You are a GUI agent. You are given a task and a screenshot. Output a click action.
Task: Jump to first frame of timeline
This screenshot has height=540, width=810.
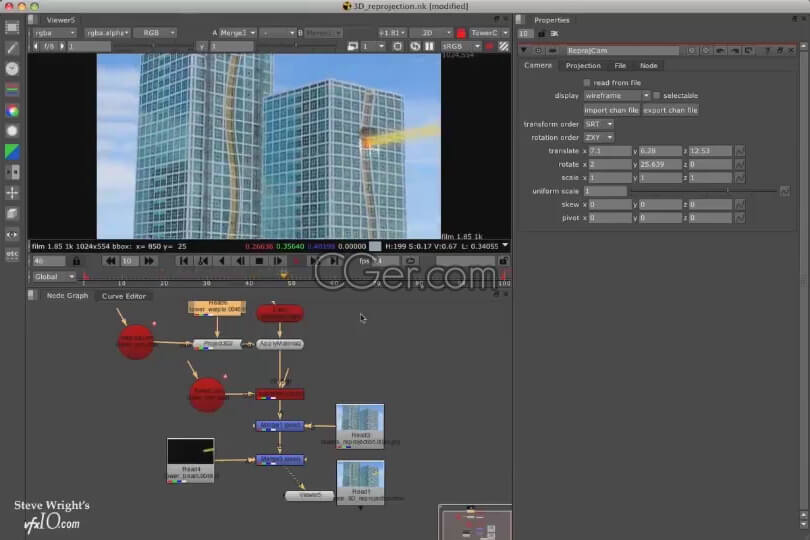[183, 261]
